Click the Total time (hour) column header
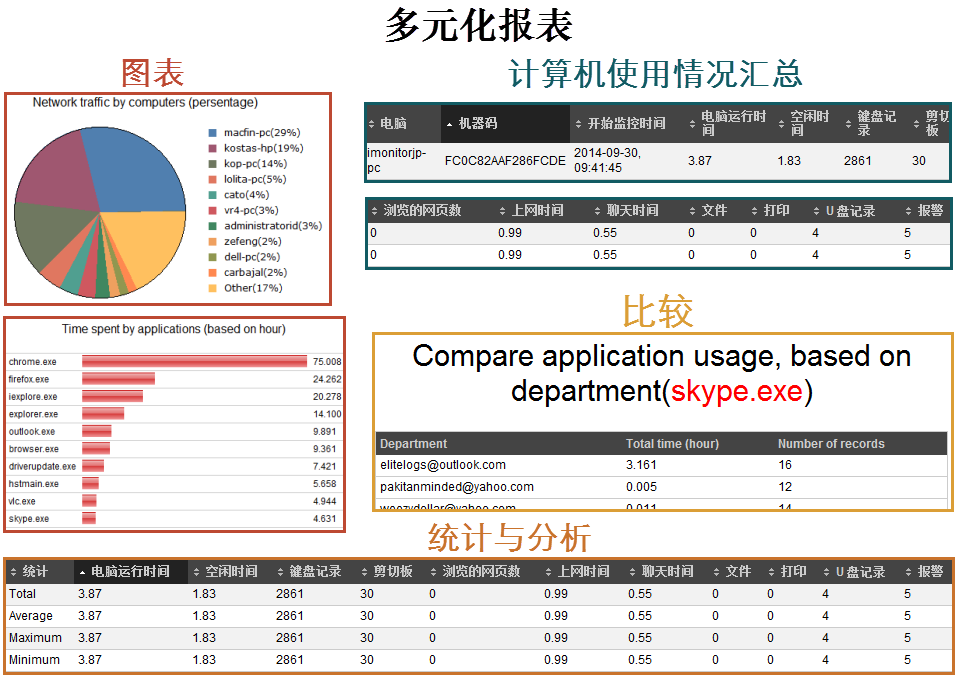This screenshot has width=960, height=683. [672, 444]
